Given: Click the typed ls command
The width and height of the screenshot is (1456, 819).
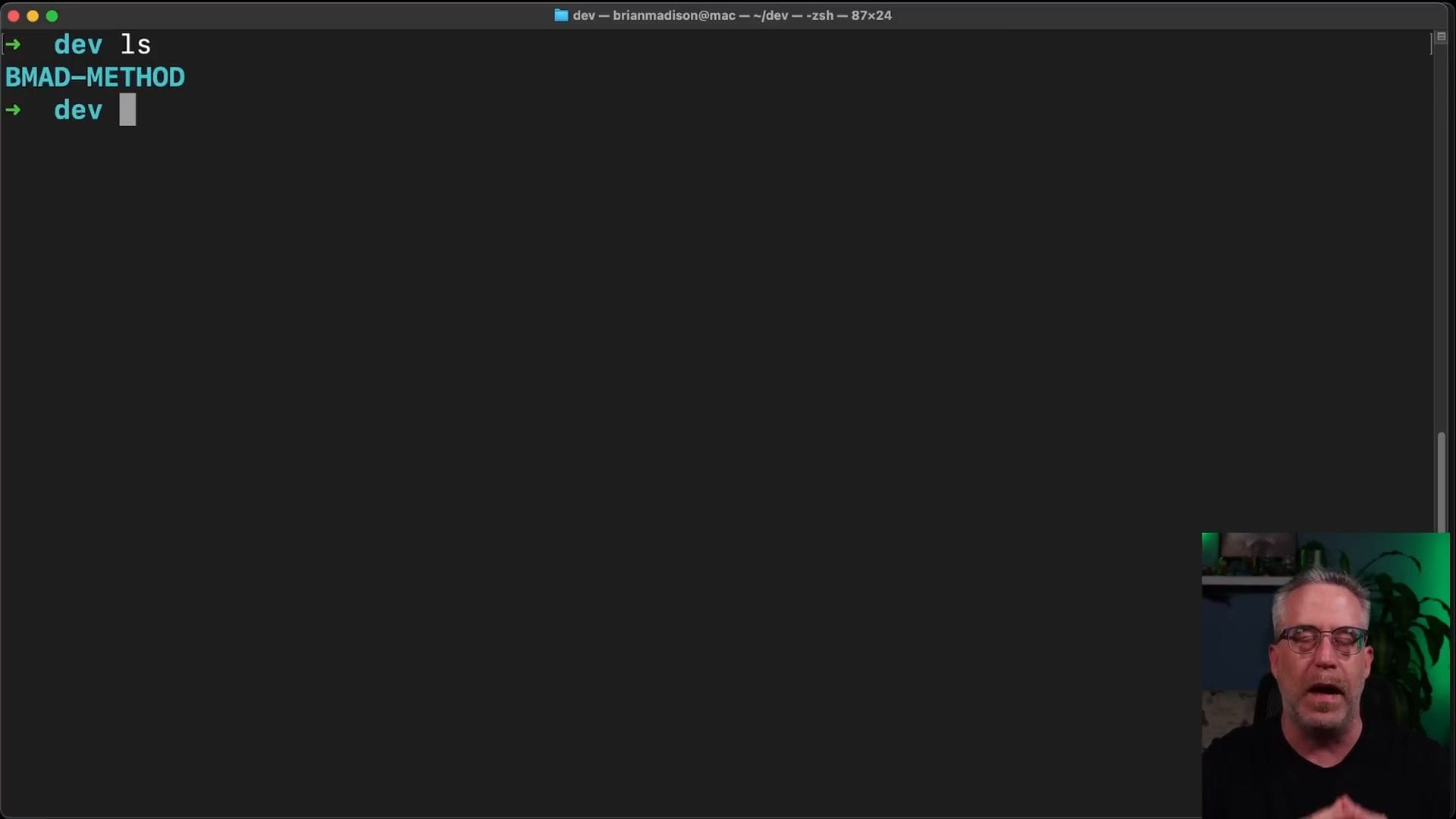Looking at the screenshot, I should point(136,45).
